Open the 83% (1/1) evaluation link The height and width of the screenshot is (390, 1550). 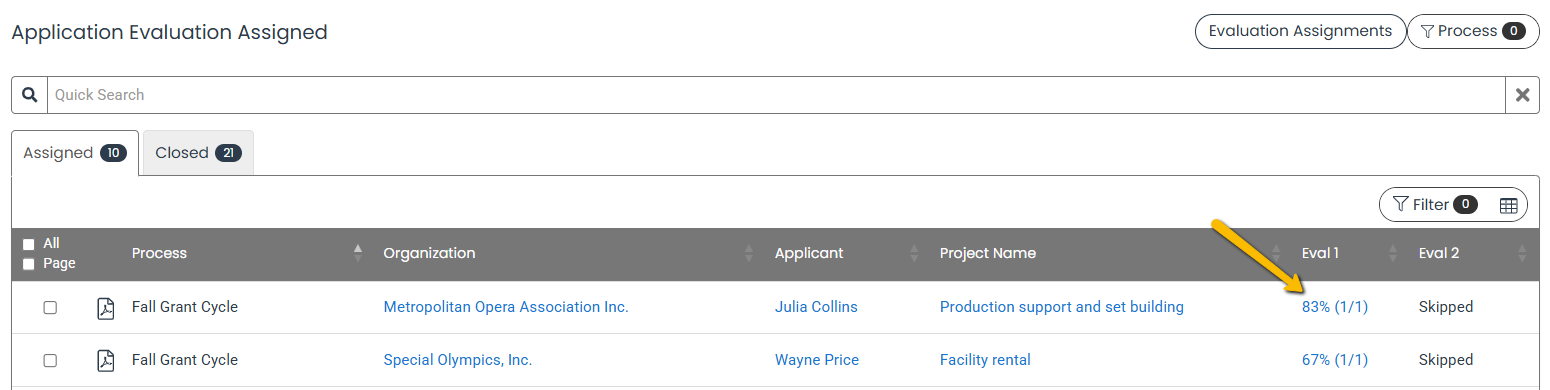(x=1334, y=307)
